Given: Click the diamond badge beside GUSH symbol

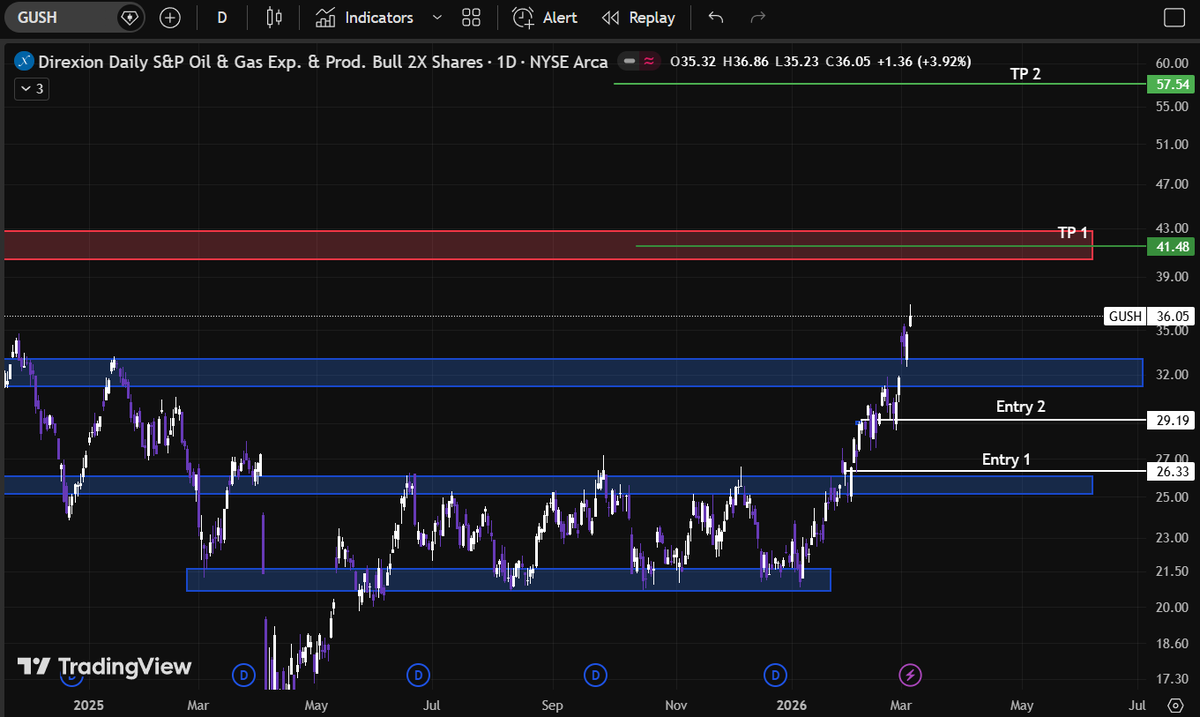Looking at the screenshot, I should point(130,18).
